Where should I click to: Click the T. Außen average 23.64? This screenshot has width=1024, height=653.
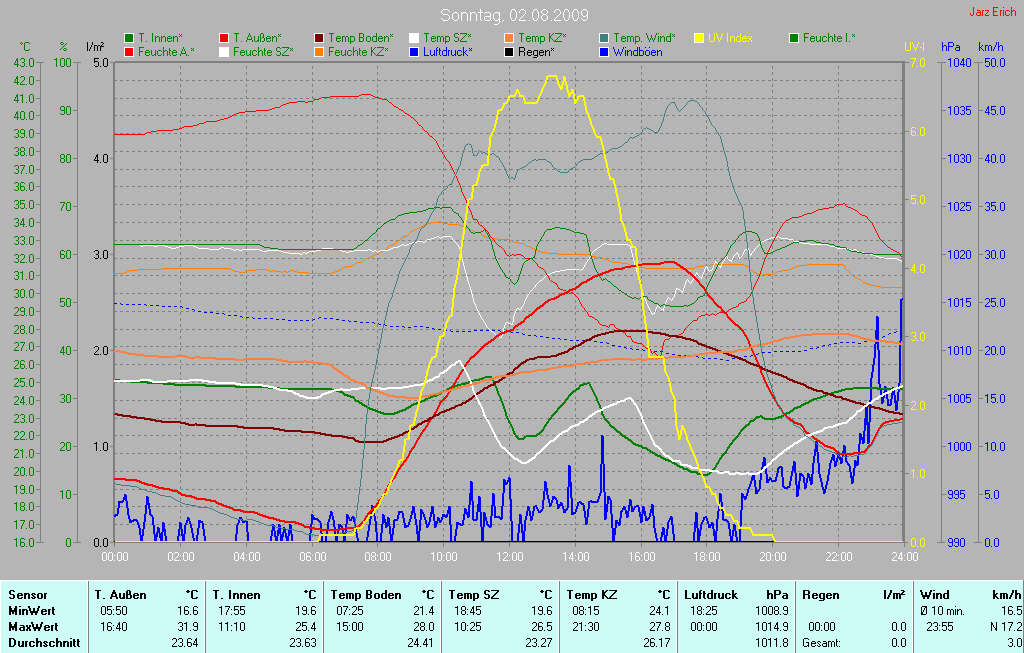pos(184,643)
